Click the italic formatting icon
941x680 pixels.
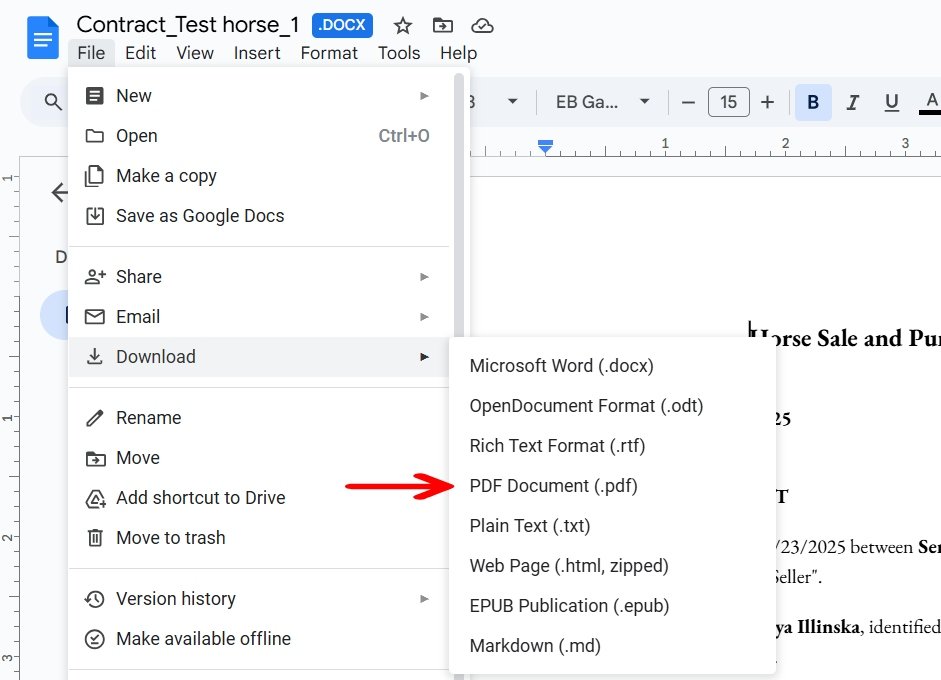852,102
